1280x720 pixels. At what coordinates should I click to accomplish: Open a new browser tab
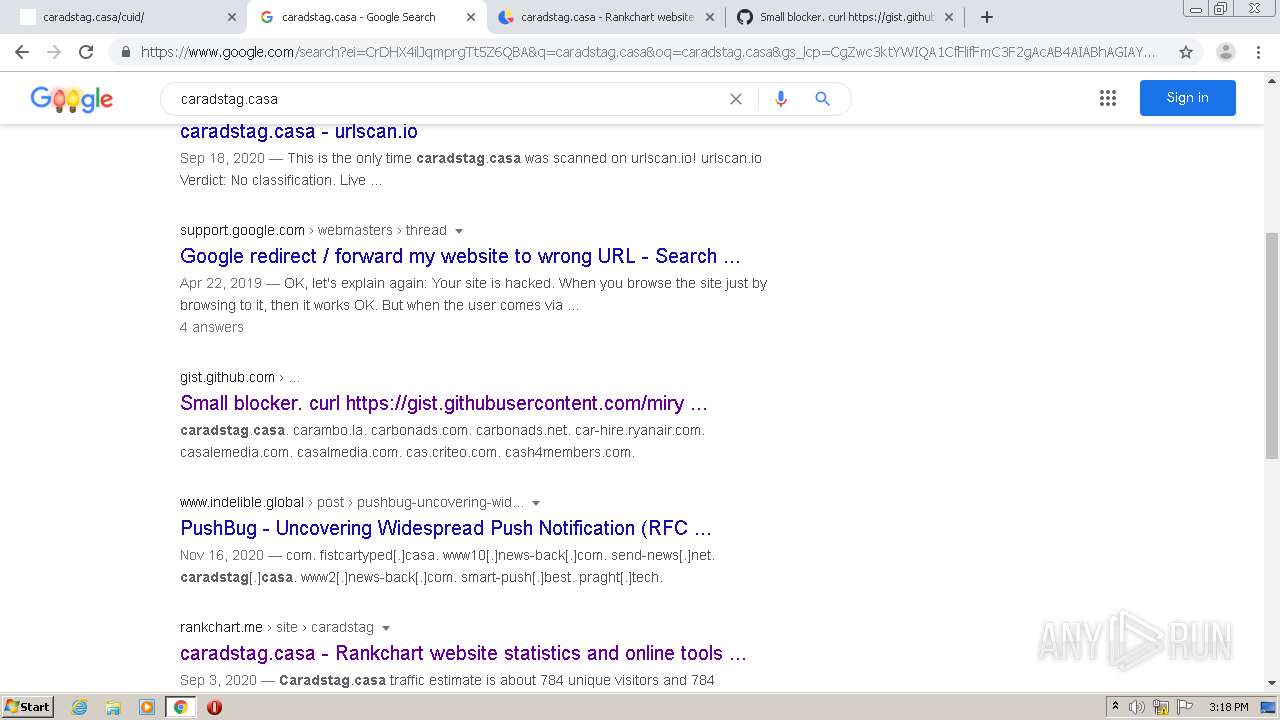[x=987, y=17]
